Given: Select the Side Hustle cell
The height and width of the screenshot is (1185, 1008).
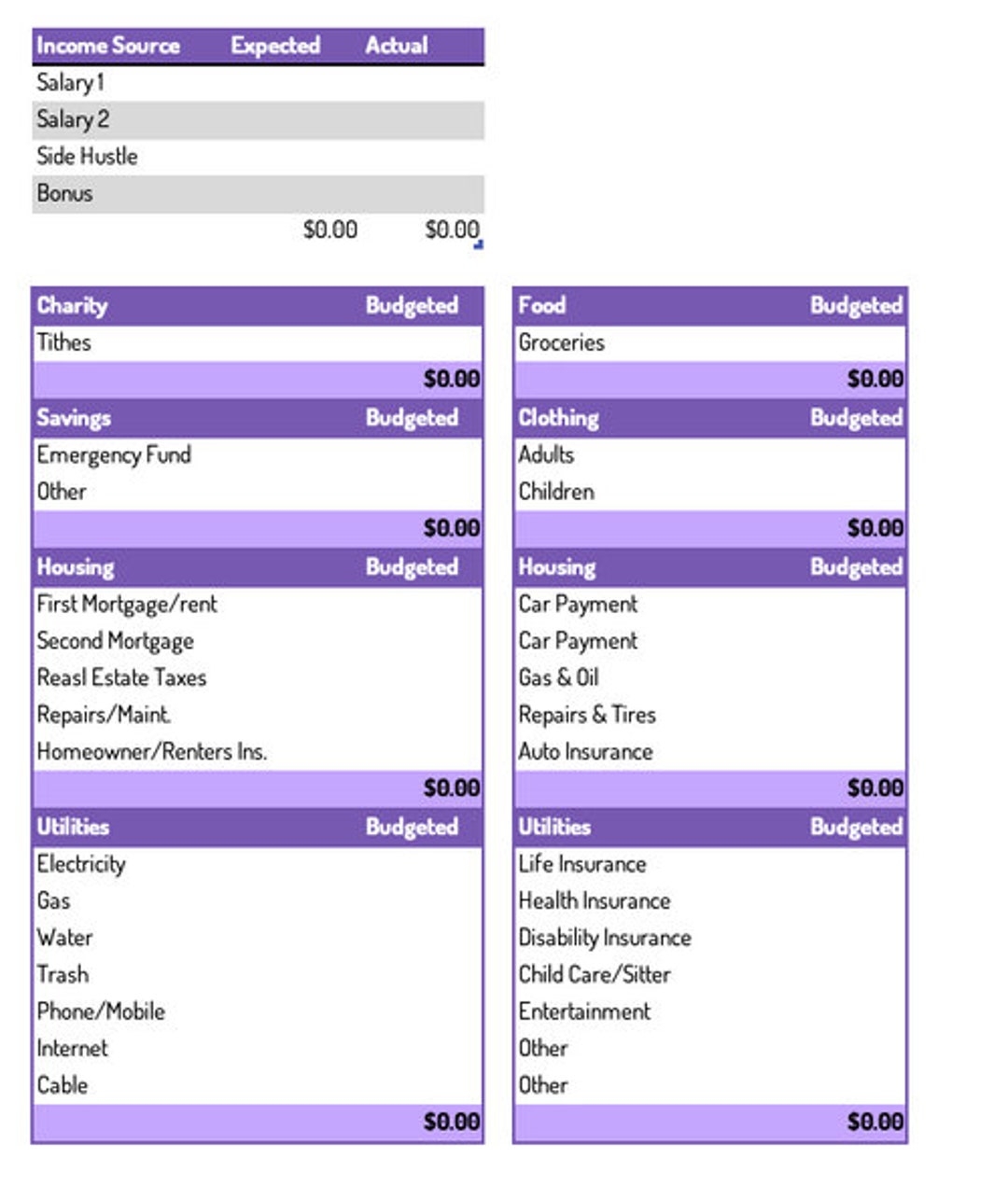Looking at the screenshot, I should (x=87, y=156).
